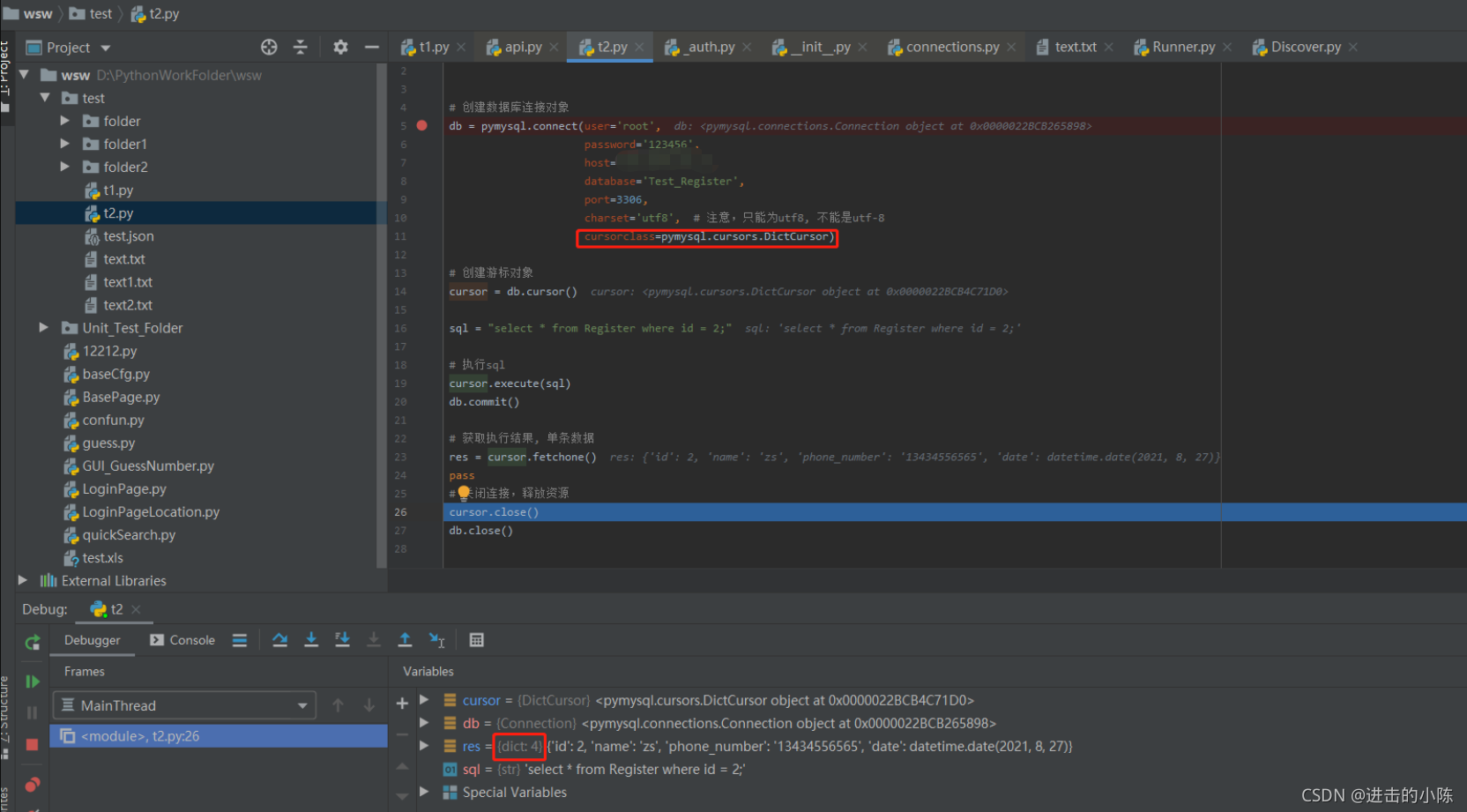Screen dimensions: 1467x812
Task: Open View Breakpoints via red circles icon
Action: (x=32, y=785)
